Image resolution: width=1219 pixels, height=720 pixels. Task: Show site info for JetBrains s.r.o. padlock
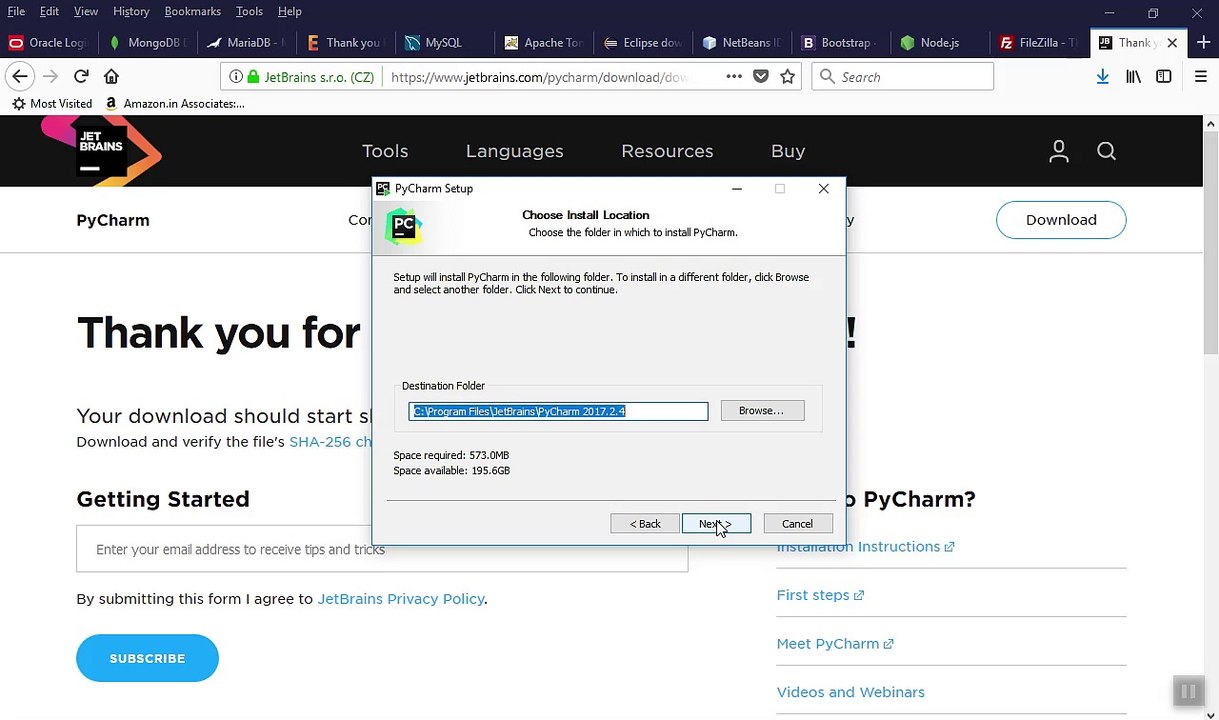point(253,77)
